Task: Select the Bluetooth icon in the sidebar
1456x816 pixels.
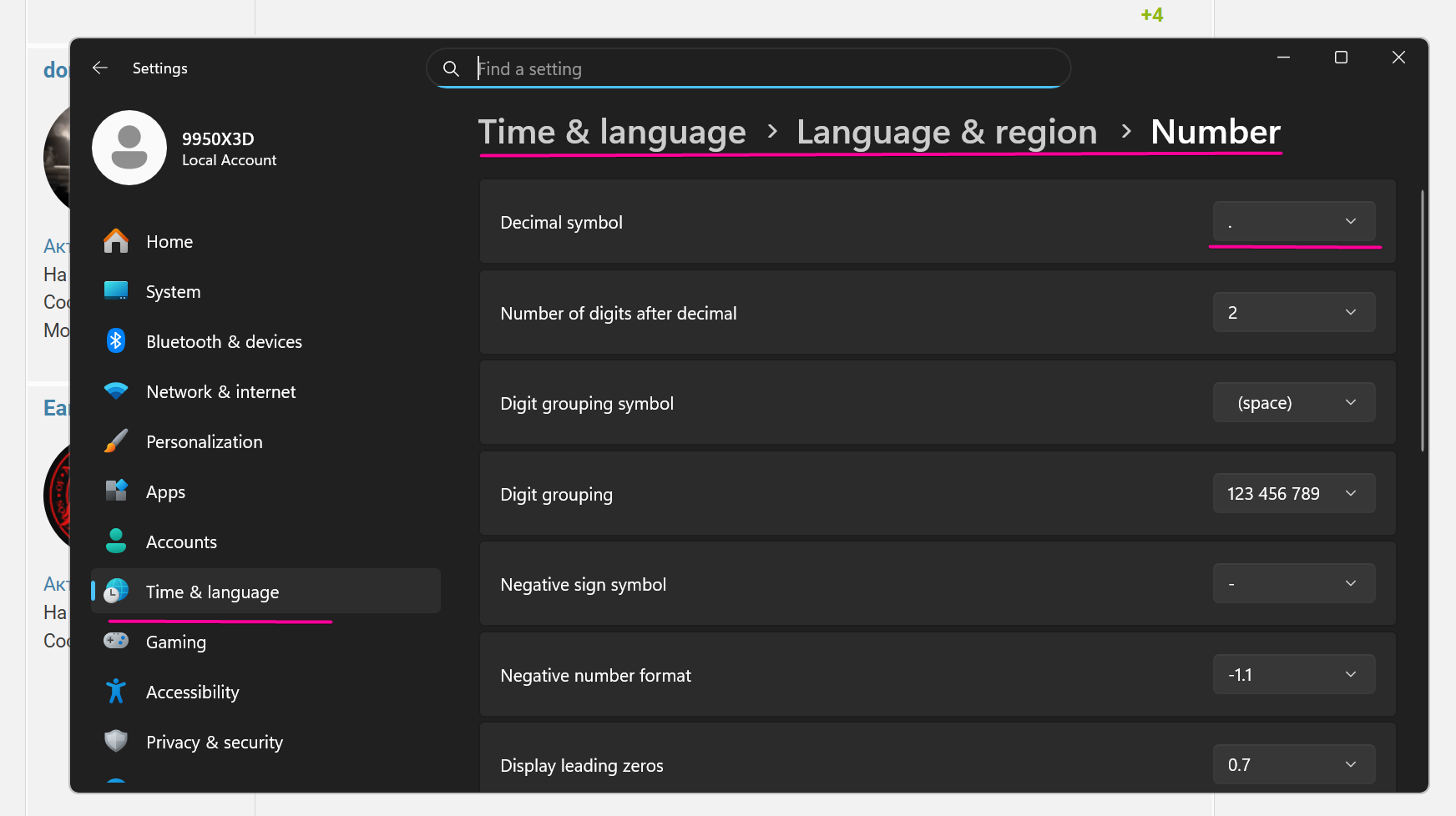Action: tap(116, 340)
